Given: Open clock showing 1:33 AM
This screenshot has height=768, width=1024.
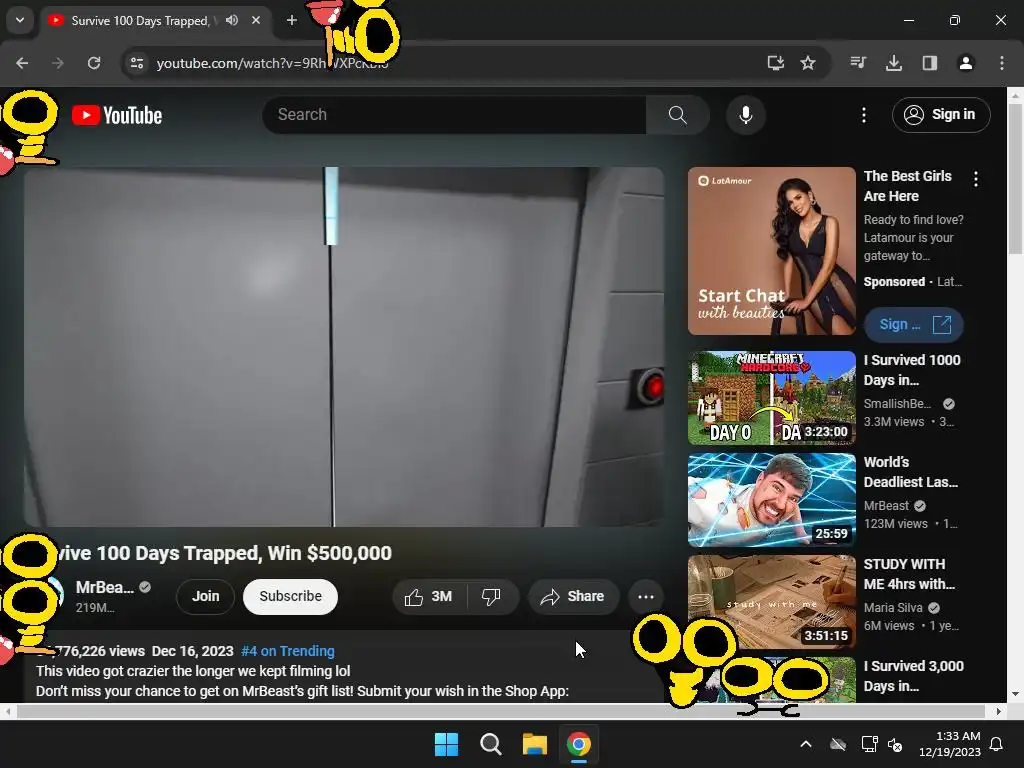Looking at the screenshot, I should pos(950,744).
